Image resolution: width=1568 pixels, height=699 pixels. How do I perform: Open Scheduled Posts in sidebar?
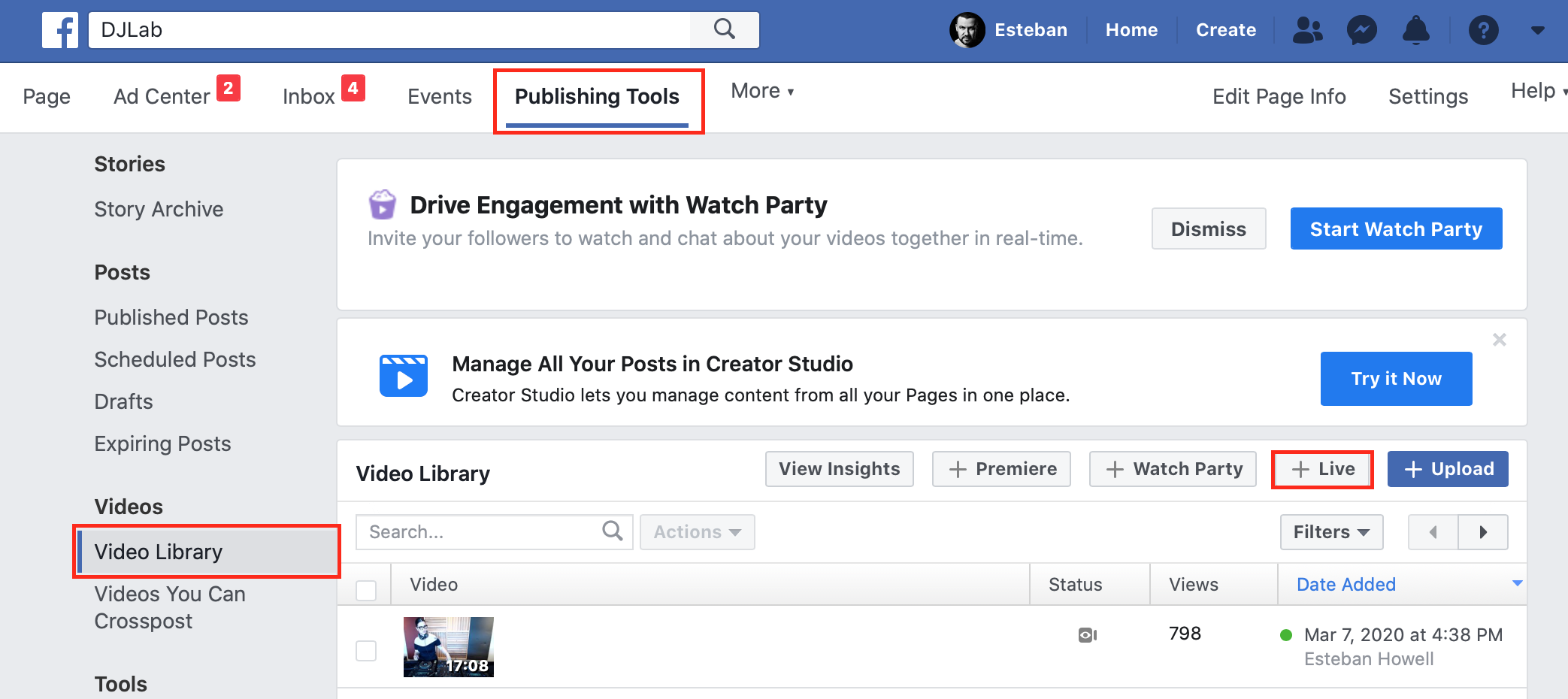pos(175,359)
